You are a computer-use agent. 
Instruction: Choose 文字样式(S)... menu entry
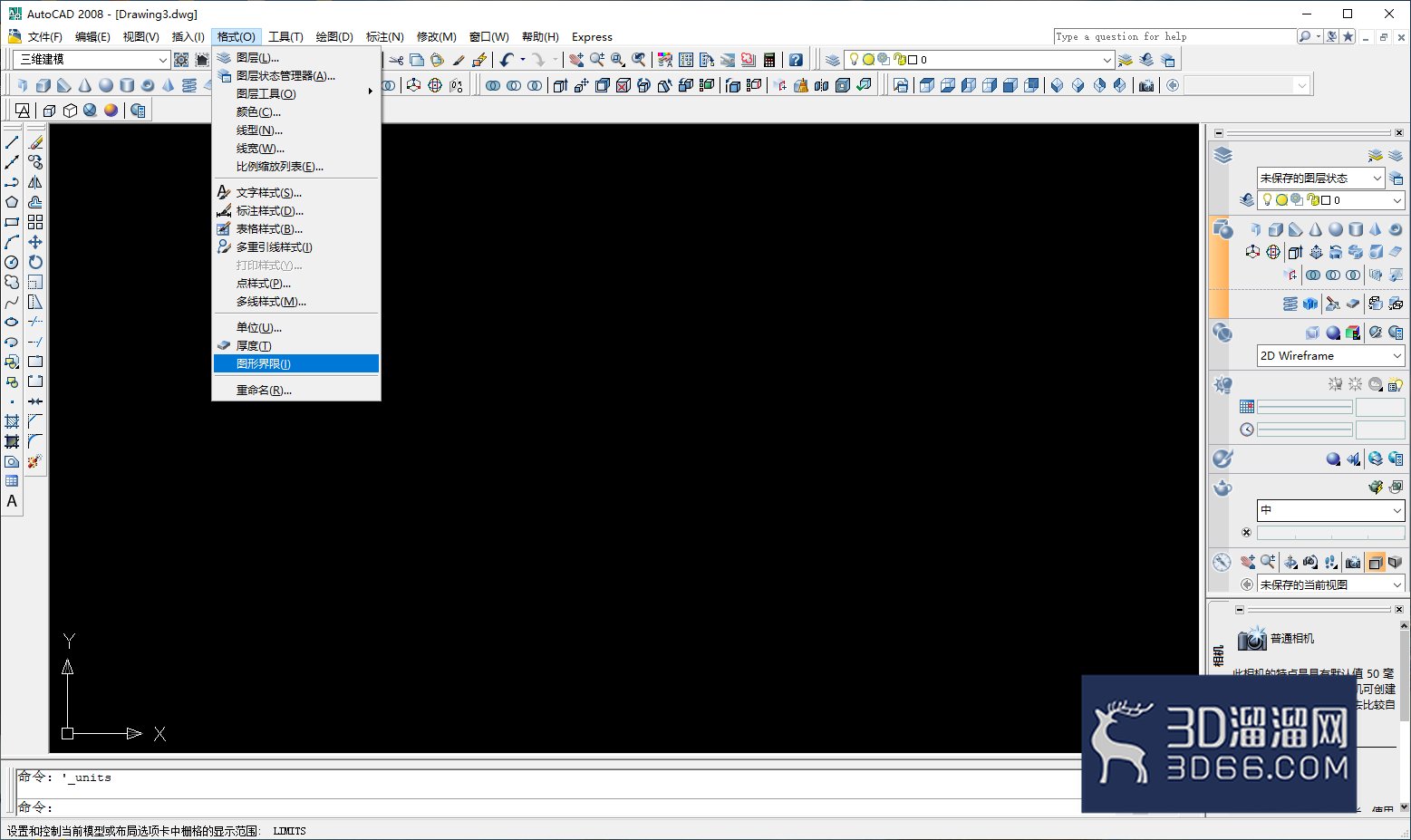click(296, 192)
